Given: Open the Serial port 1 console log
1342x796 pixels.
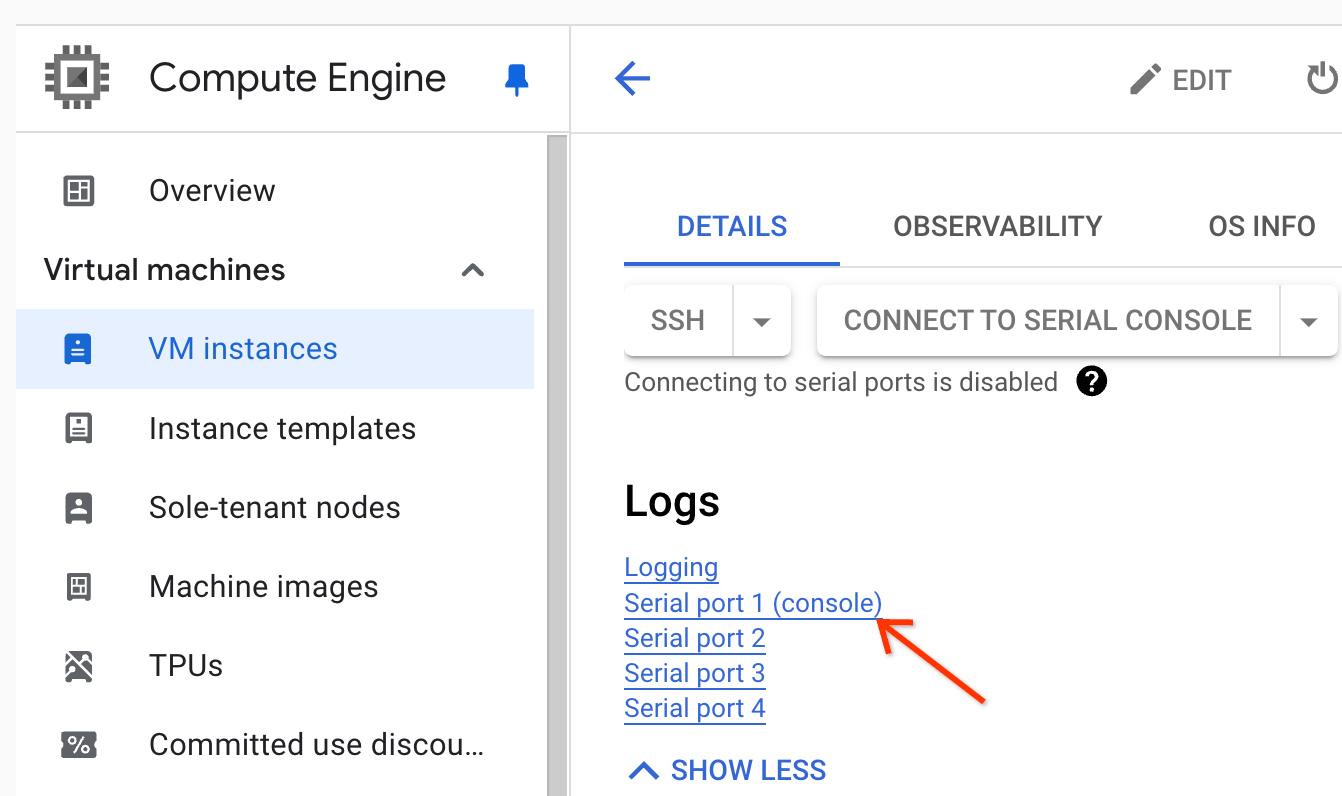Looking at the screenshot, I should [753, 602].
